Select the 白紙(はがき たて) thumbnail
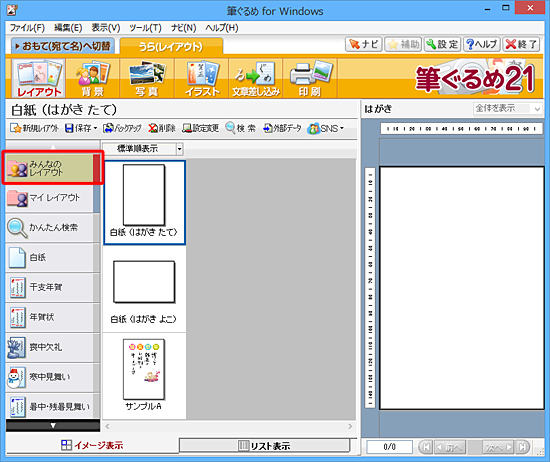Screen dimensions: 550x462 [x=144, y=202]
